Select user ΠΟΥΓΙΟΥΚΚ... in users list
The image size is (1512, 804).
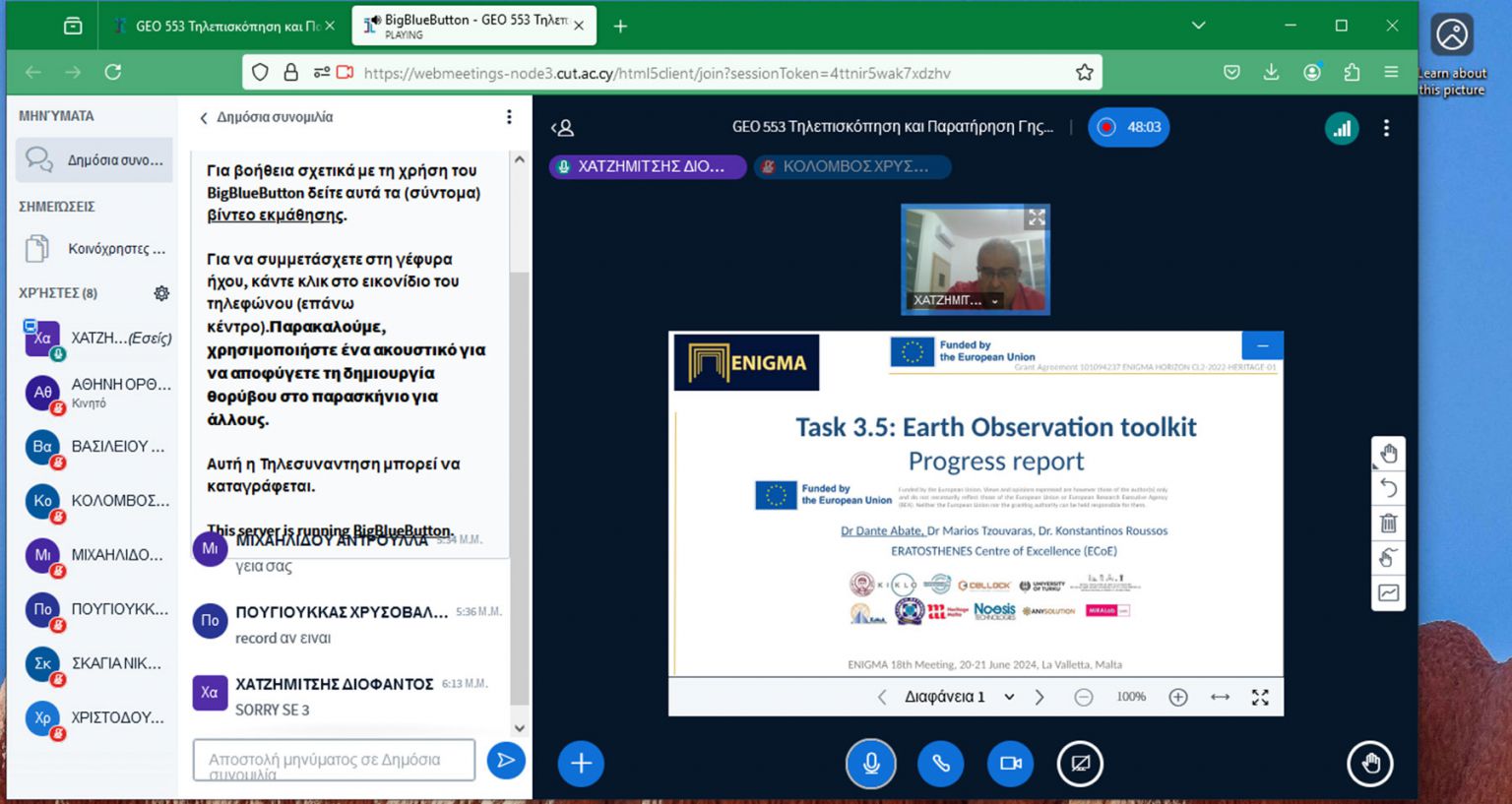tap(94, 609)
